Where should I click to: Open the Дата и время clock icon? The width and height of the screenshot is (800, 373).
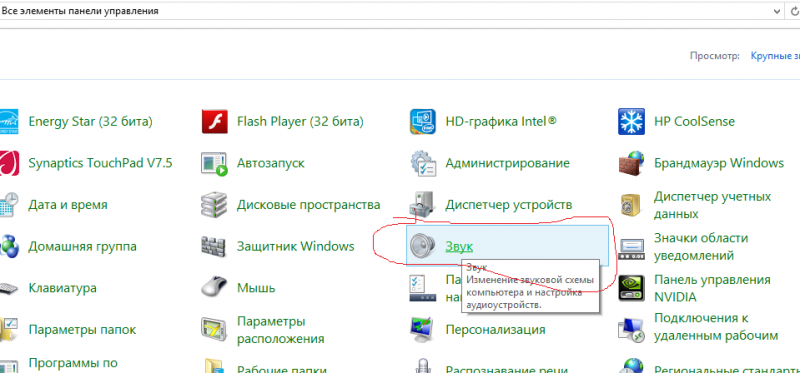pos(9,205)
